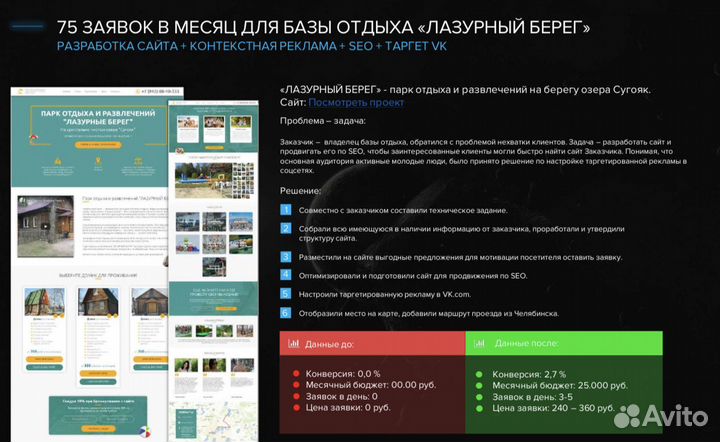Click the text "Заявок в день: 0"
720x442 pixels.
(x=341, y=396)
